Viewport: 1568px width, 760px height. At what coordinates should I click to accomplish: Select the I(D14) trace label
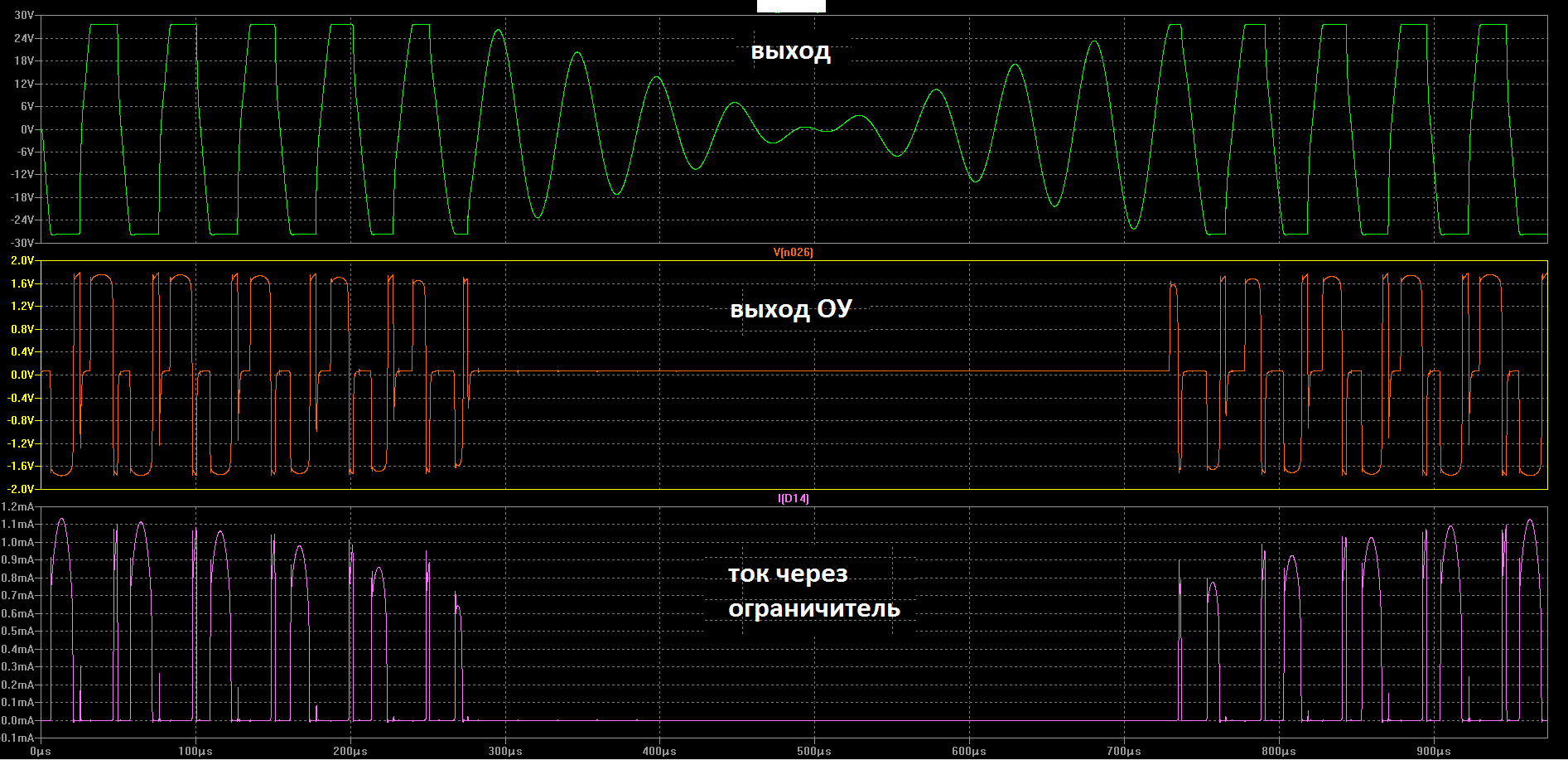point(793,498)
